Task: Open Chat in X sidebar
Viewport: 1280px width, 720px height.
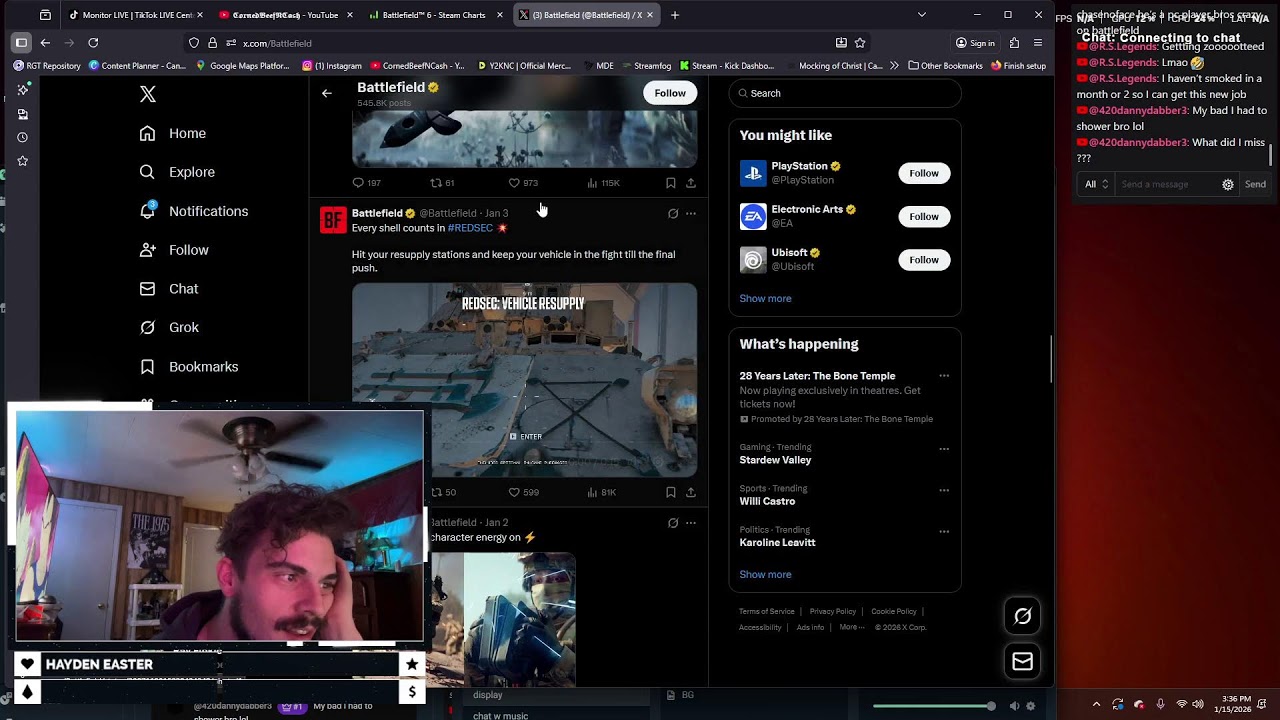Action: tap(169, 289)
